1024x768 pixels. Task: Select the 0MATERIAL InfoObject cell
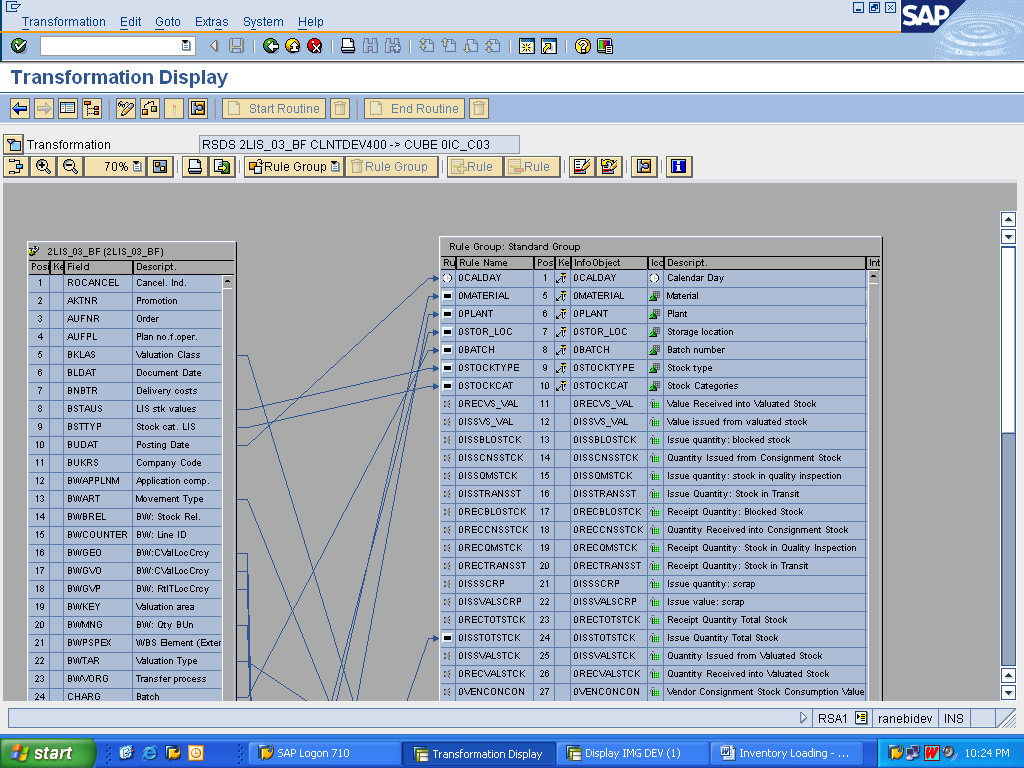[609, 296]
